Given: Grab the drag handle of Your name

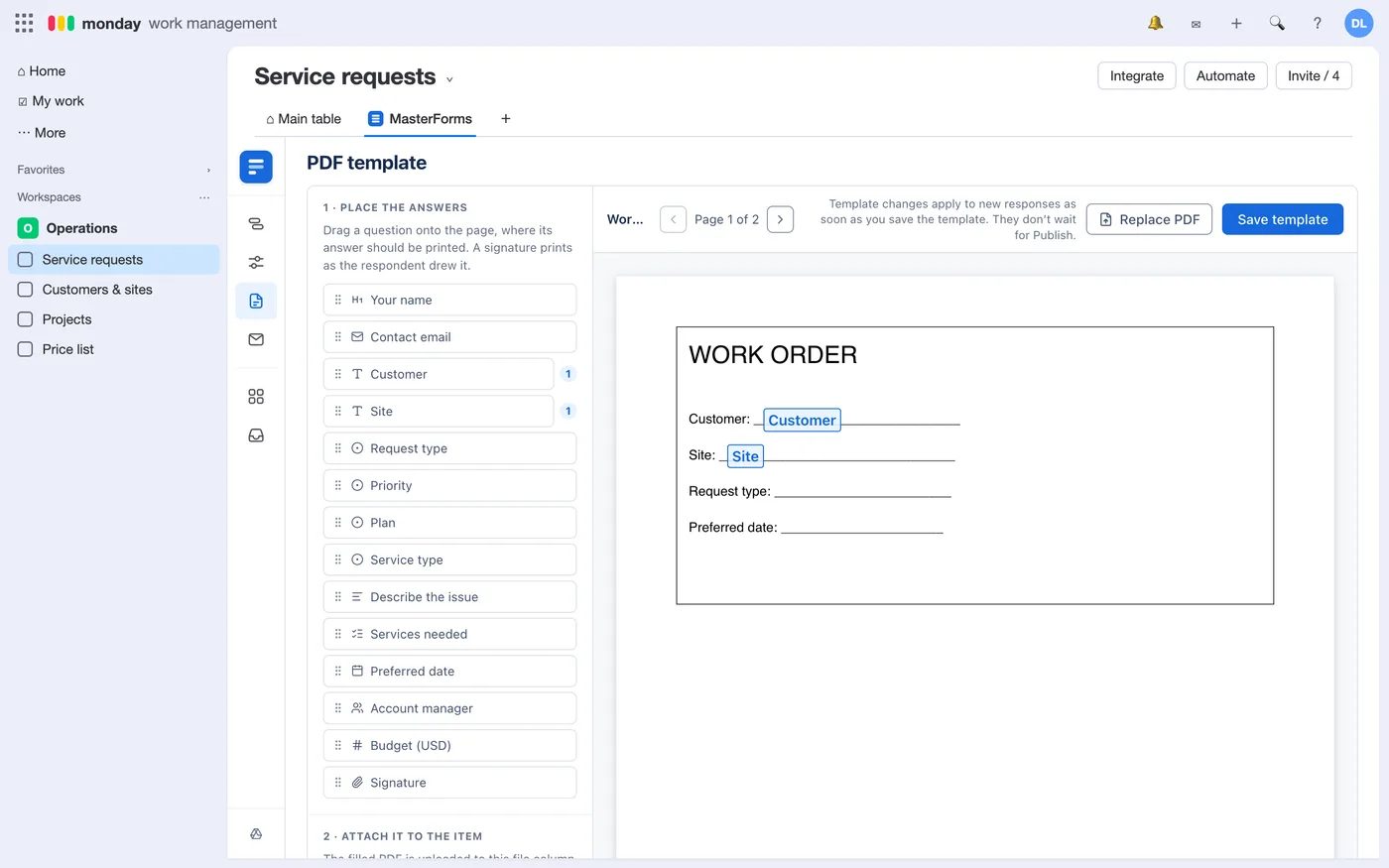Looking at the screenshot, I should tap(338, 300).
